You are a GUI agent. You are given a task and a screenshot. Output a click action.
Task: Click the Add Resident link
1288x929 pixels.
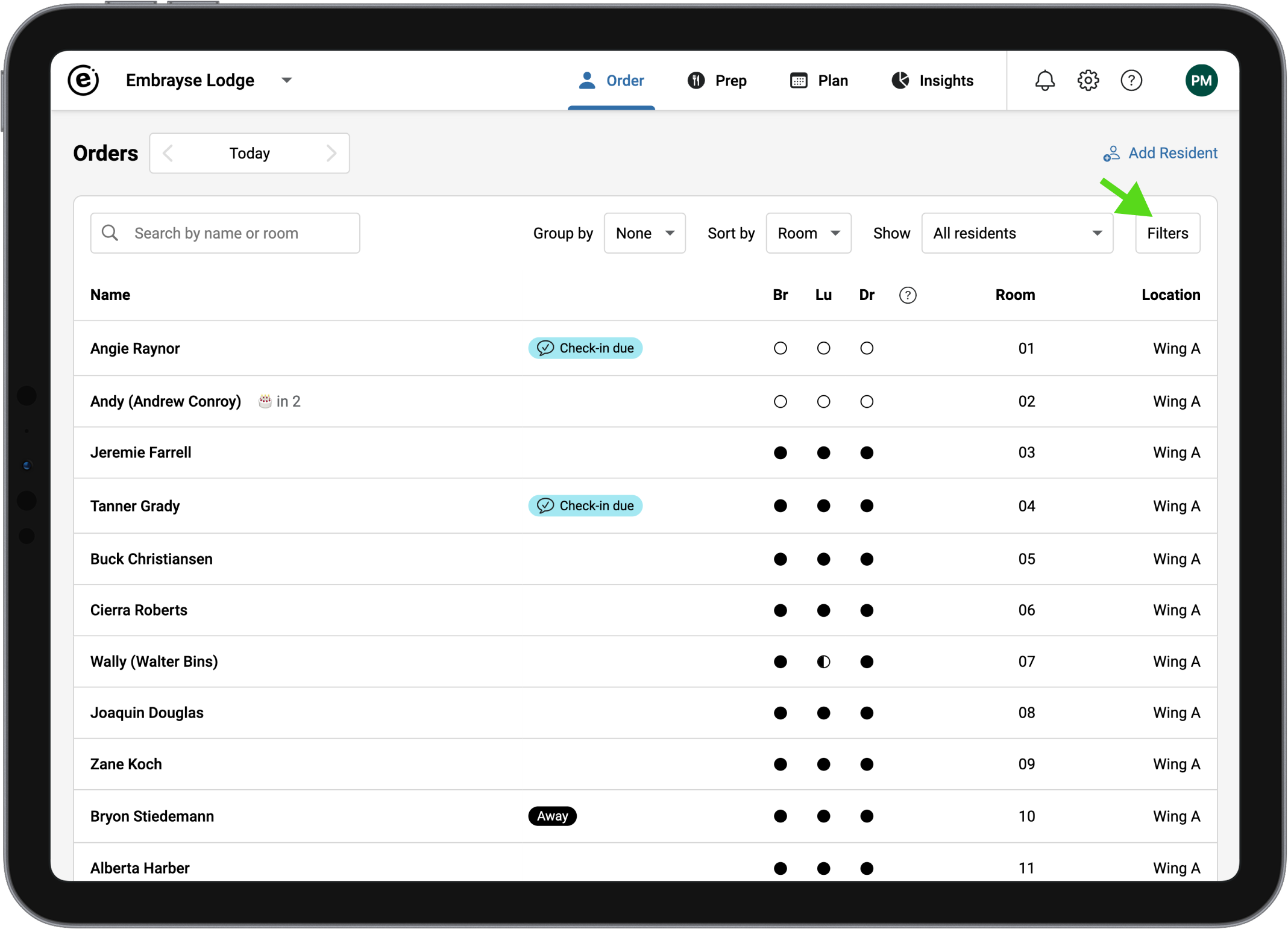[1160, 153]
